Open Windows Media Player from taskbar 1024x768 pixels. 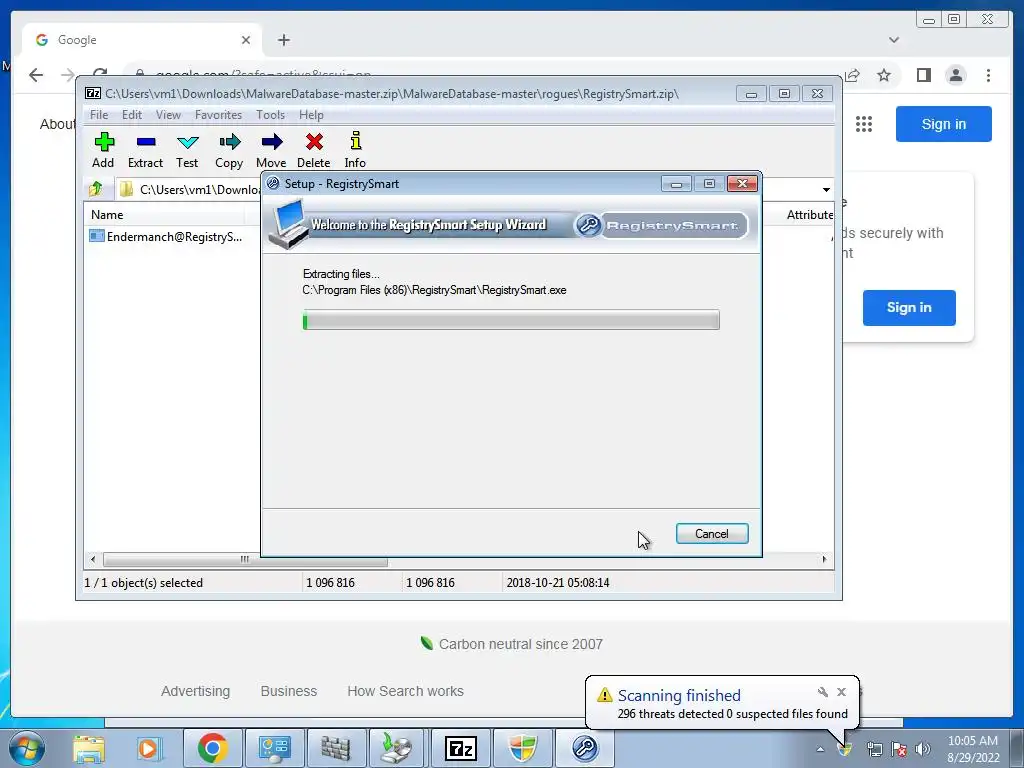coord(149,748)
